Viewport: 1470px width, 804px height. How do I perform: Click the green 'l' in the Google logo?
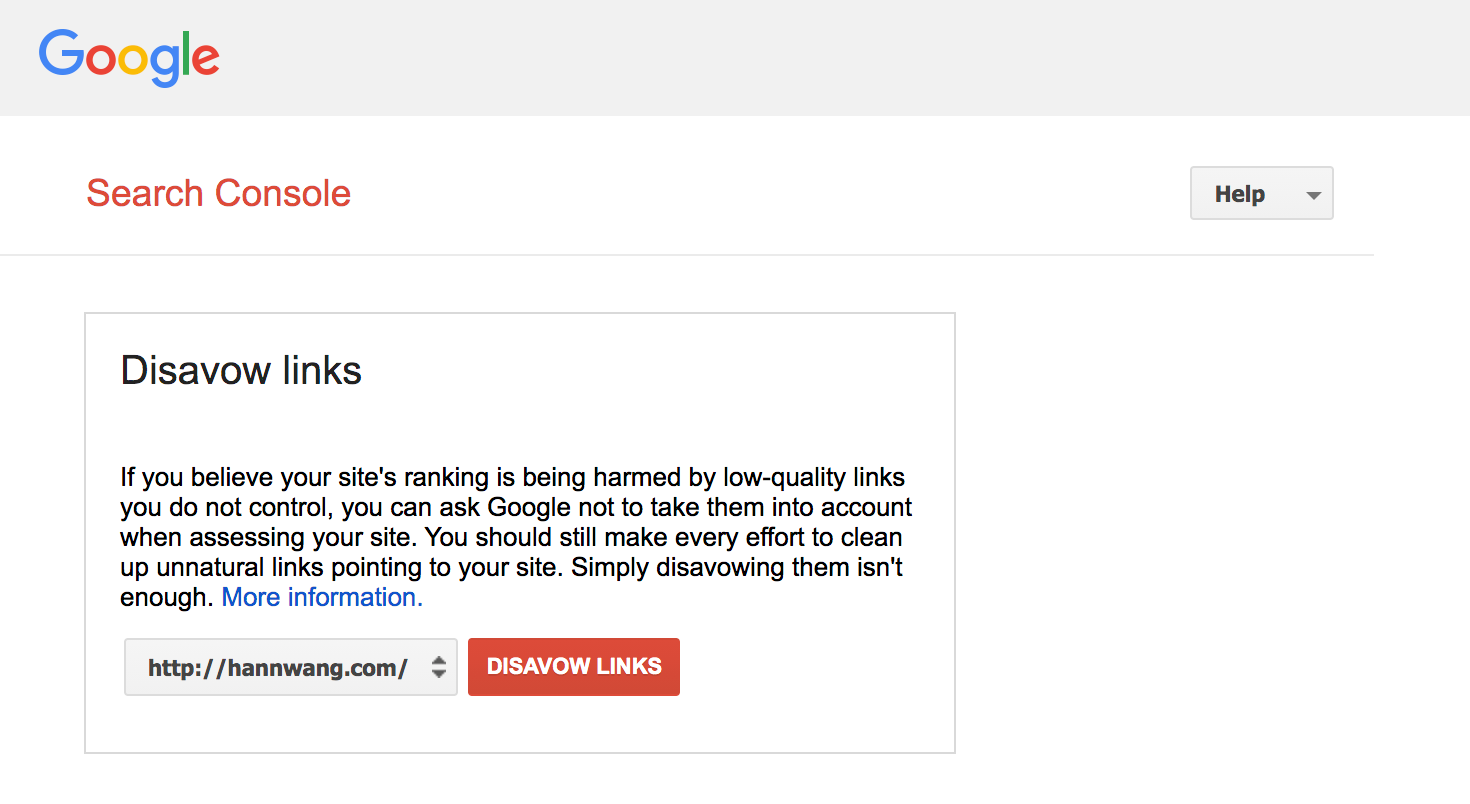(x=183, y=53)
